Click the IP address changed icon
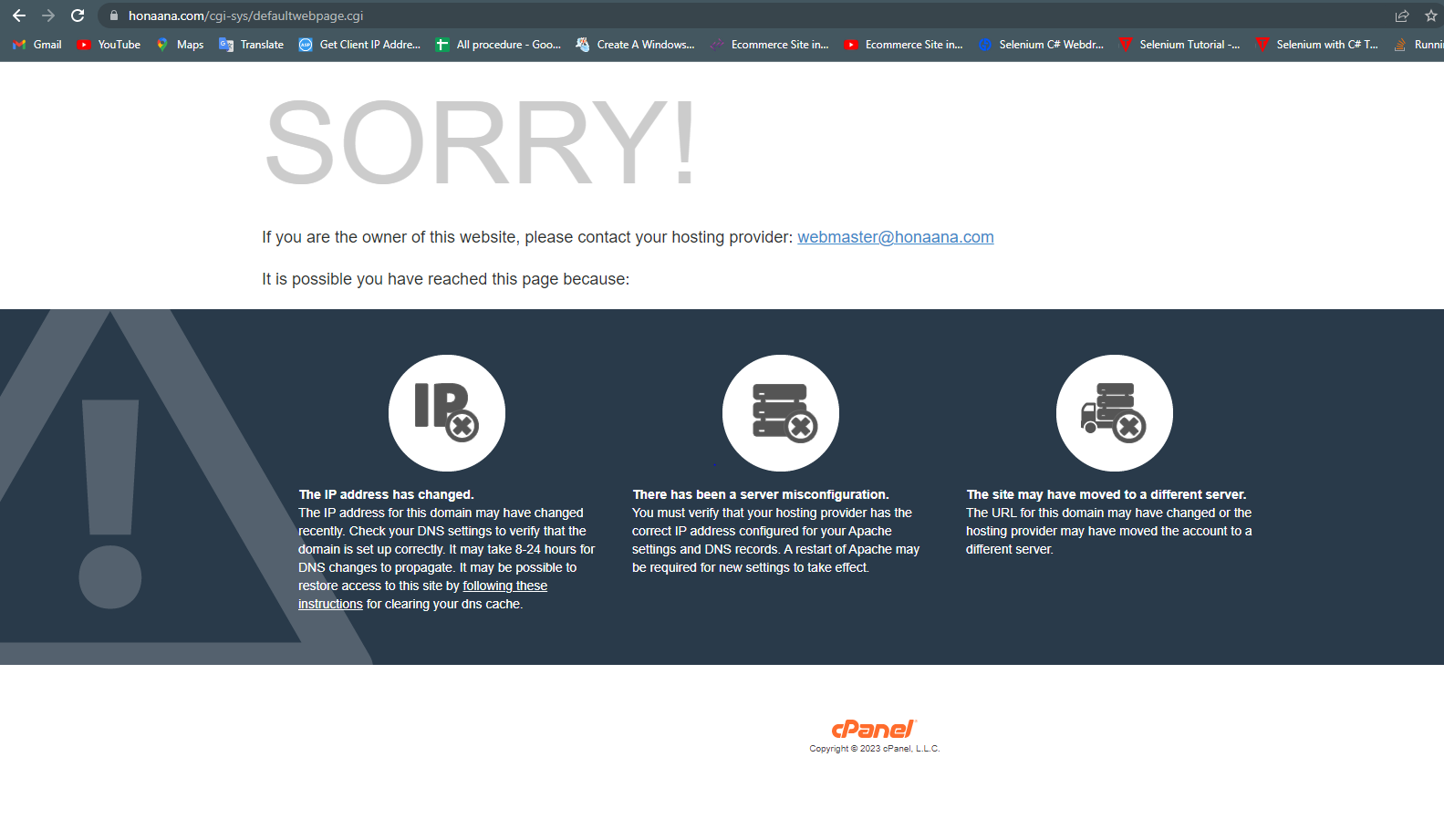1444x840 pixels. point(447,412)
